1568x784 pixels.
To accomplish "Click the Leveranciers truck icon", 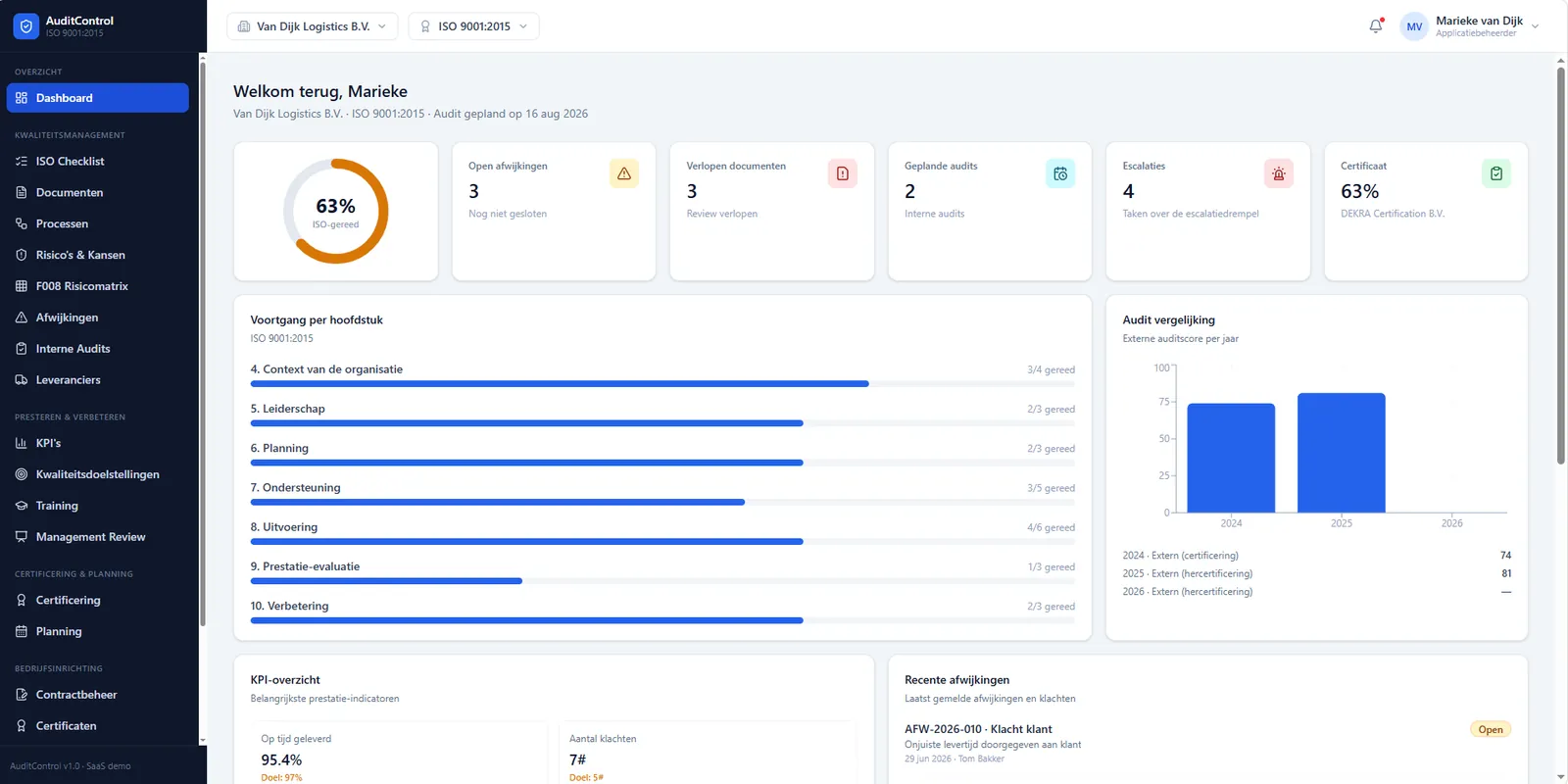I will [22, 380].
